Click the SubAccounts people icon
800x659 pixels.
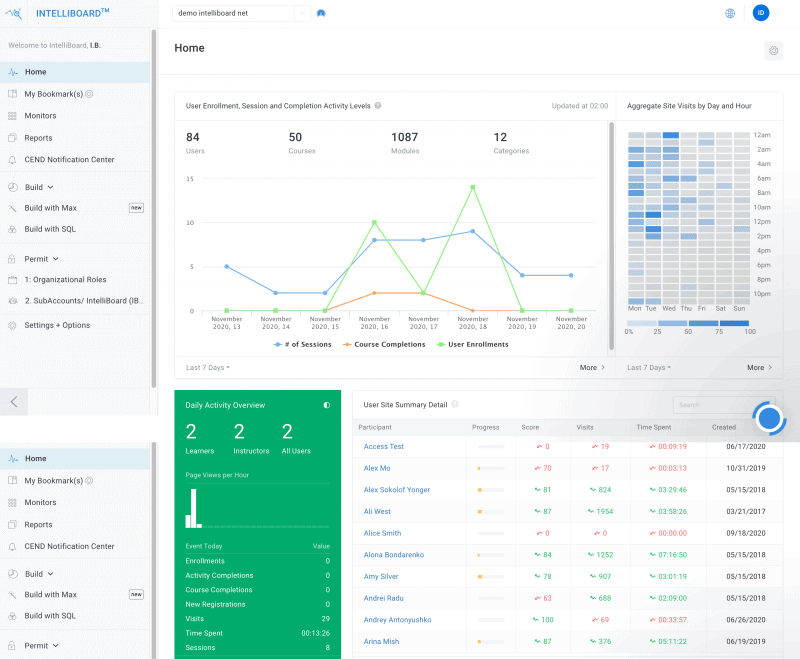tap(12, 301)
